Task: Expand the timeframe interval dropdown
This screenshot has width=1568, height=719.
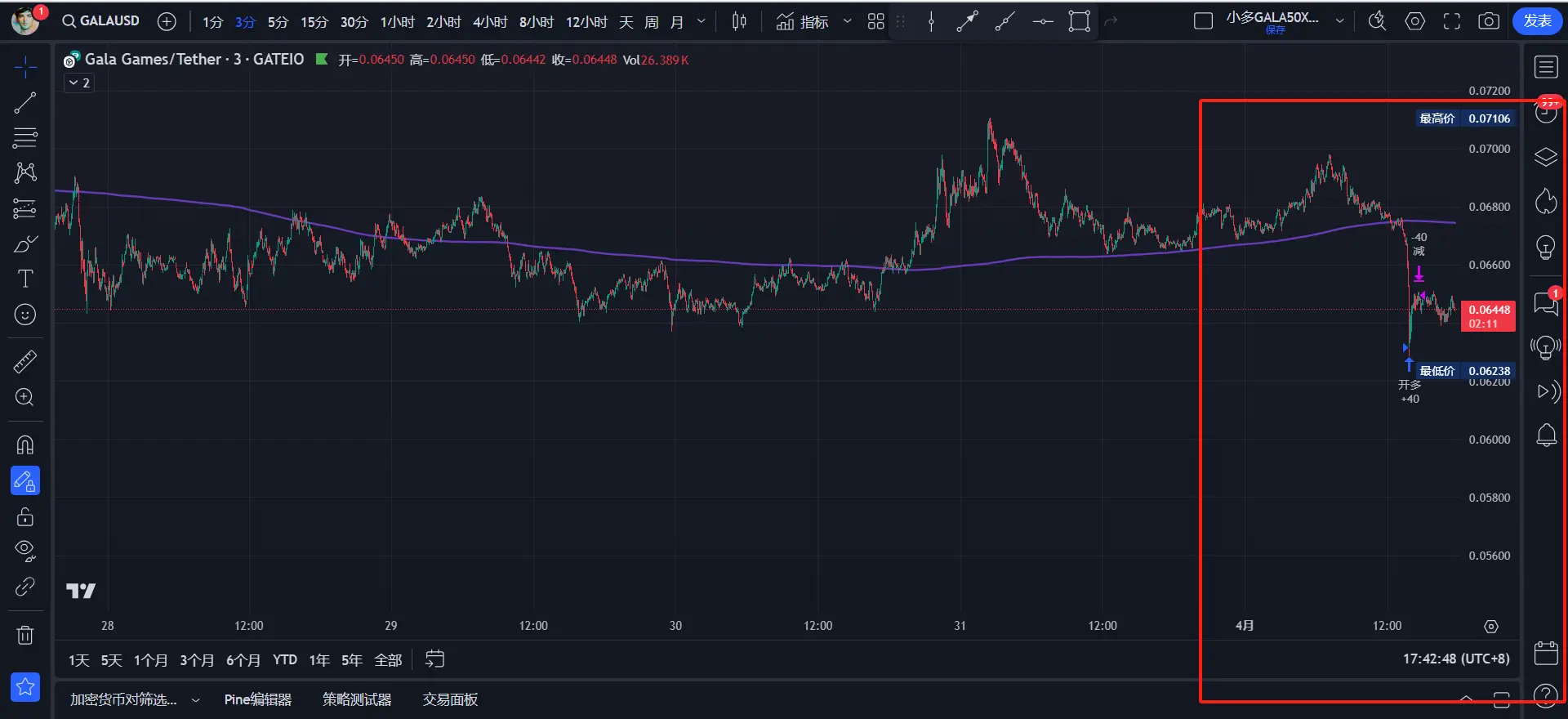Action: tap(701, 22)
